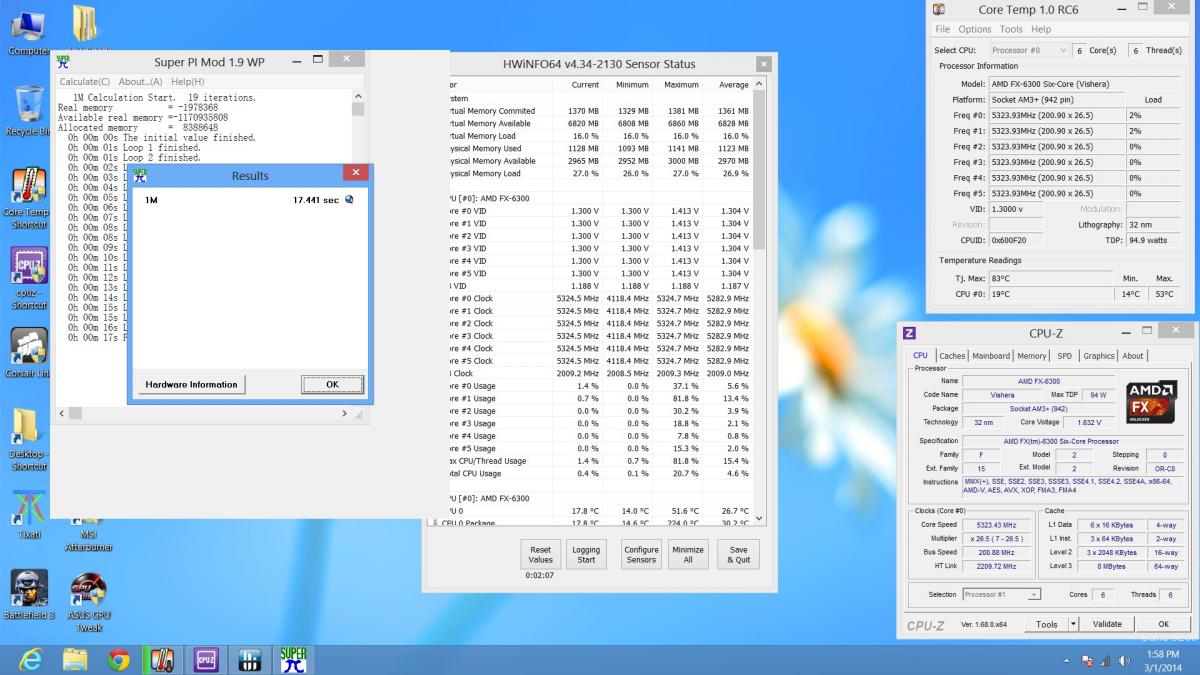The width and height of the screenshot is (1200, 675).
Task: Switch to the SPD tab in CPU-Z
Action: (x=1064, y=356)
